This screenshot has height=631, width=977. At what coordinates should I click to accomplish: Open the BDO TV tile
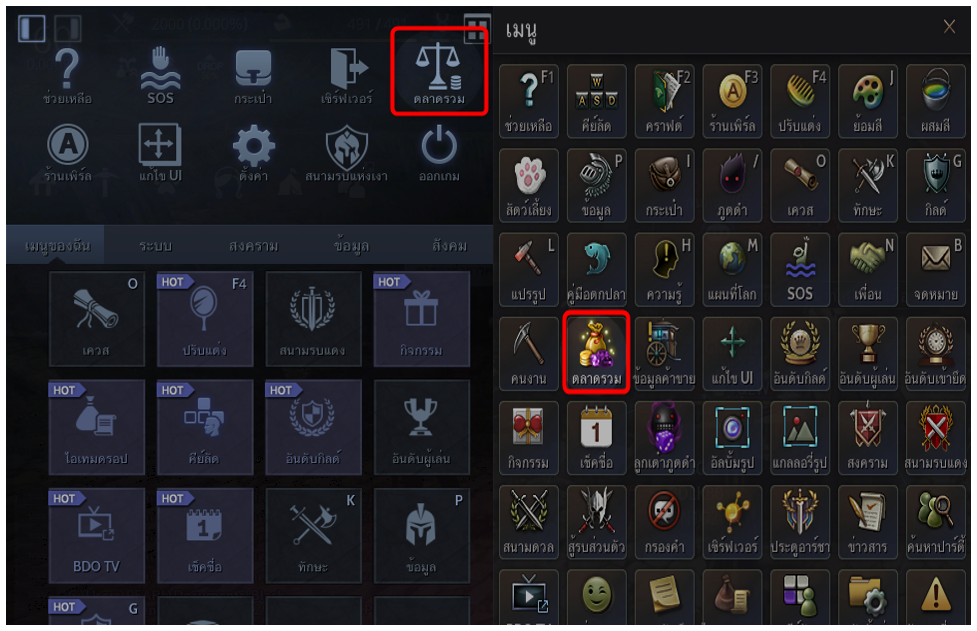(x=96, y=536)
